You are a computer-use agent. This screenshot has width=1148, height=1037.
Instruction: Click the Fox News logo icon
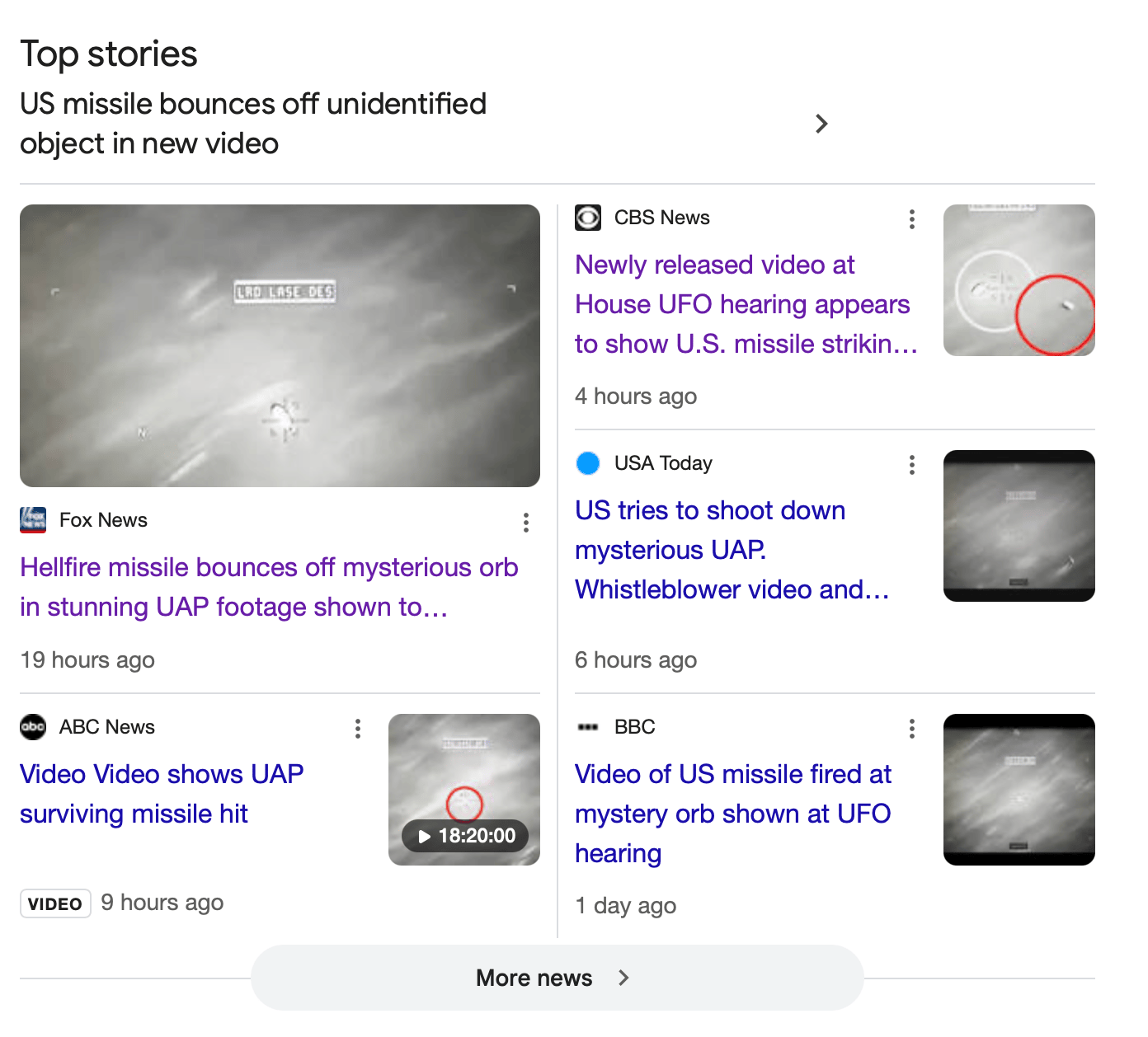pos(33,520)
